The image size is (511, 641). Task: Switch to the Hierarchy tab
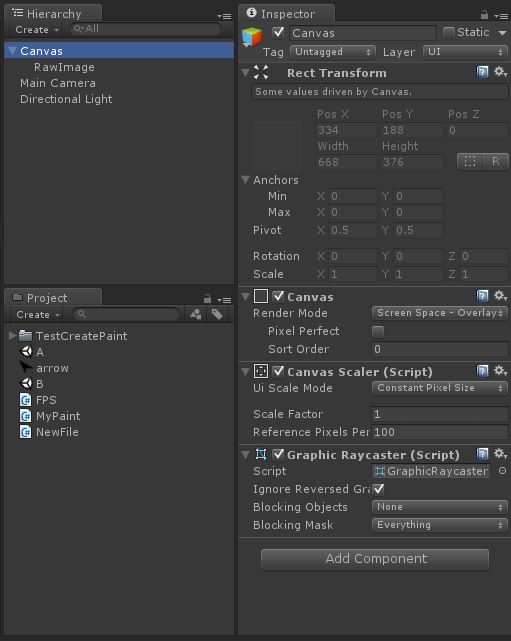point(52,13)
